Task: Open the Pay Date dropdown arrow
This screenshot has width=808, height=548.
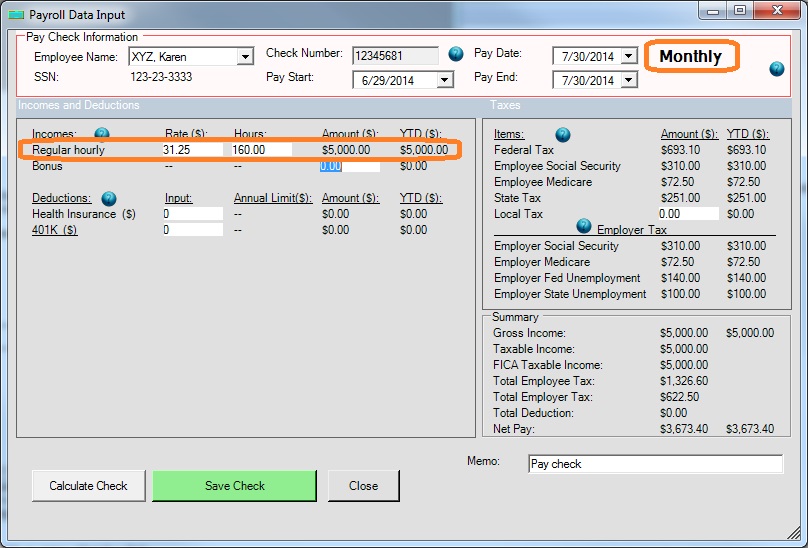Action: 628,56
